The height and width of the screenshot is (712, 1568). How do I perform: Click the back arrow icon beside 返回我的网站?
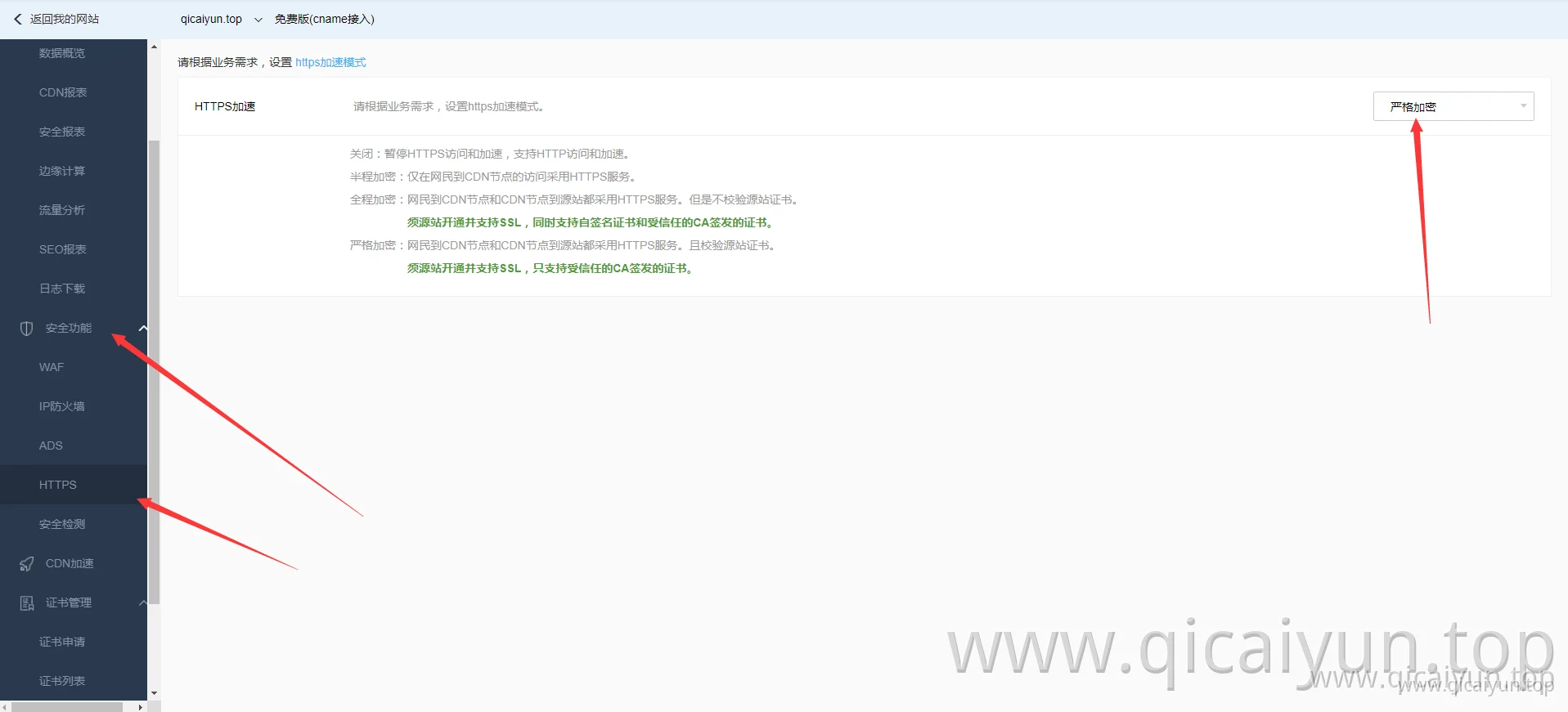17,19
